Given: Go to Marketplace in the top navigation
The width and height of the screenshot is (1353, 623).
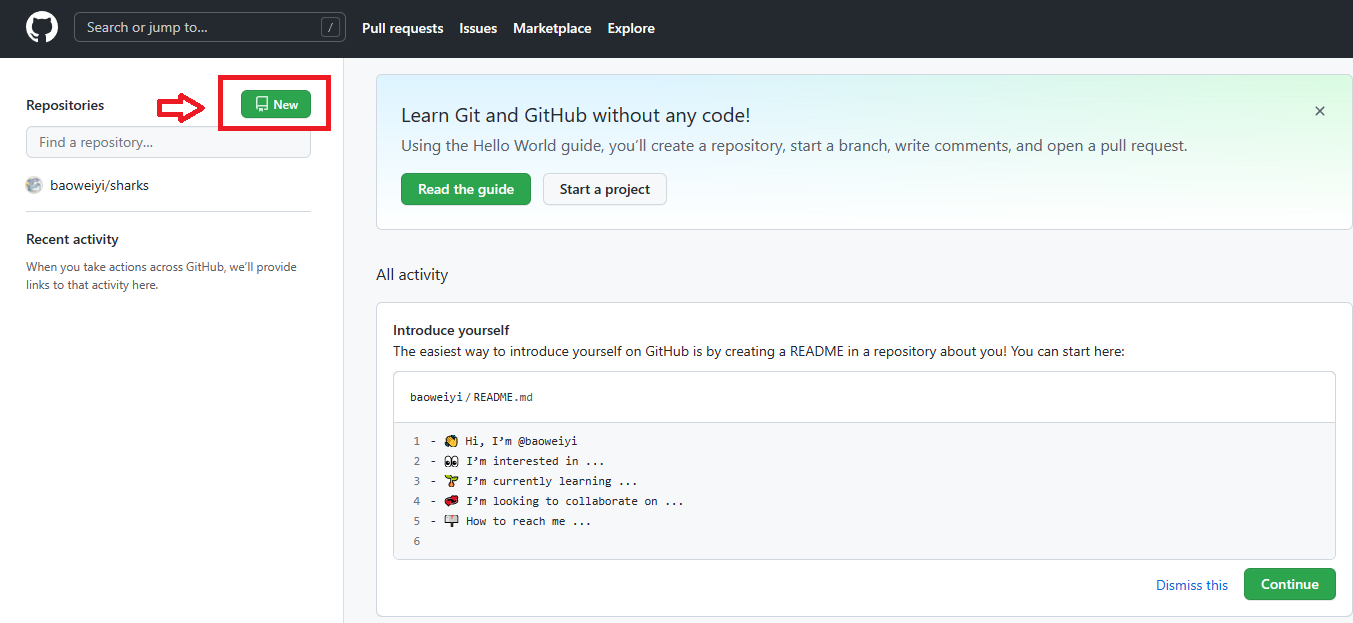Looking at the screenshot, I should click(x=552, y=28).
